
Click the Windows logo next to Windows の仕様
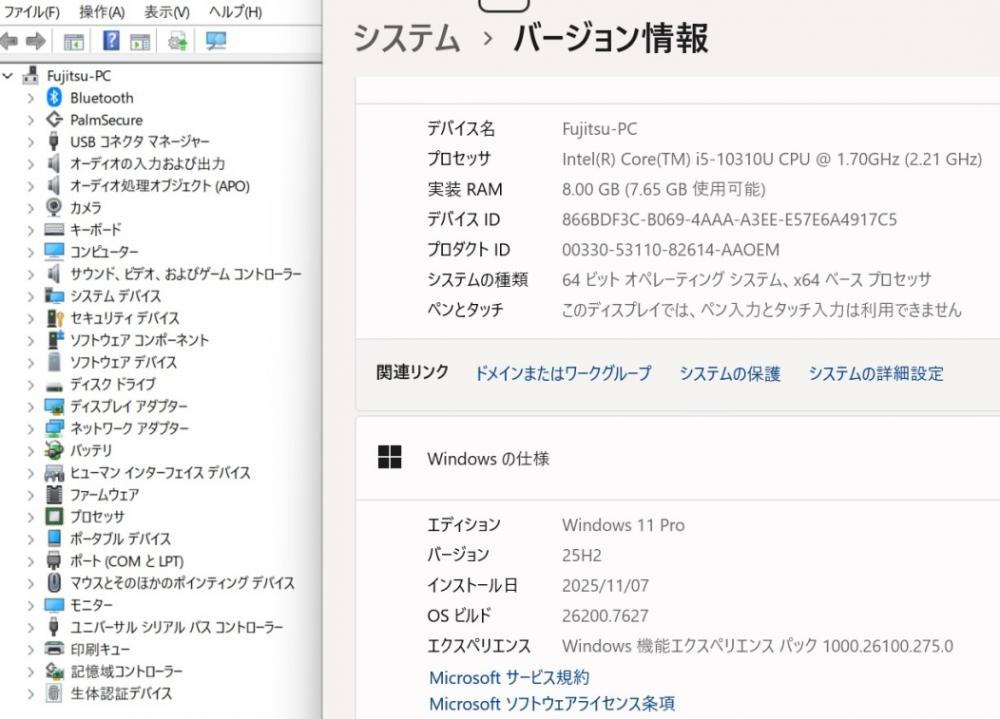(389, 459)
